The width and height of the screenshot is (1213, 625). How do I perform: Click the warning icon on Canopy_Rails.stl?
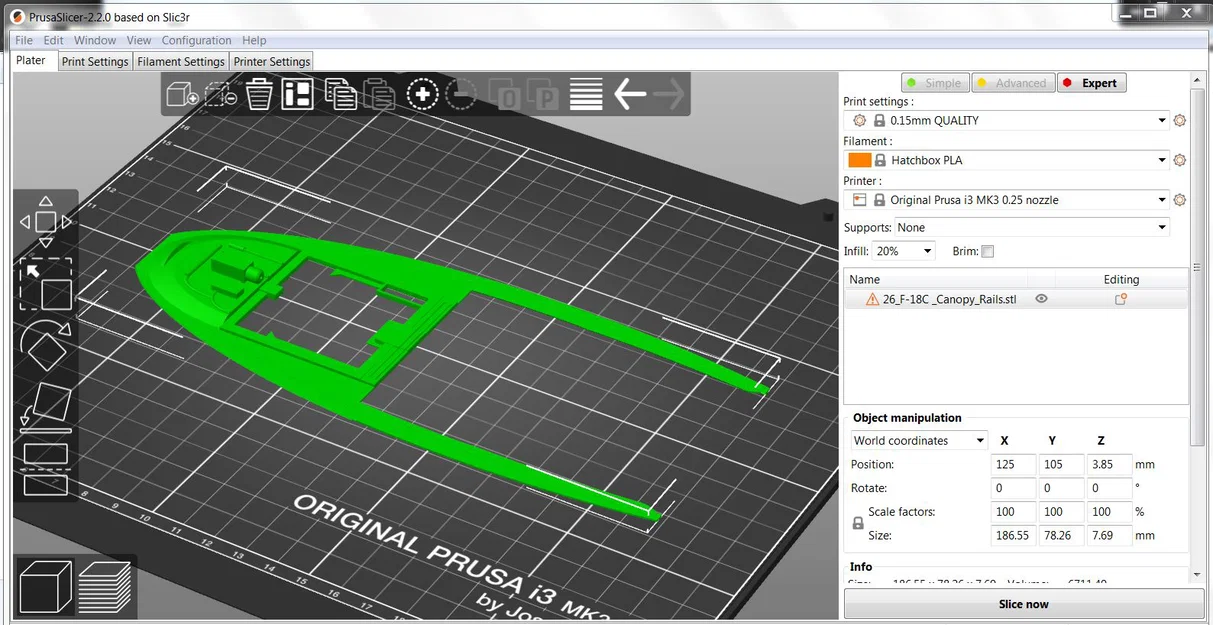tap(872, 299)
